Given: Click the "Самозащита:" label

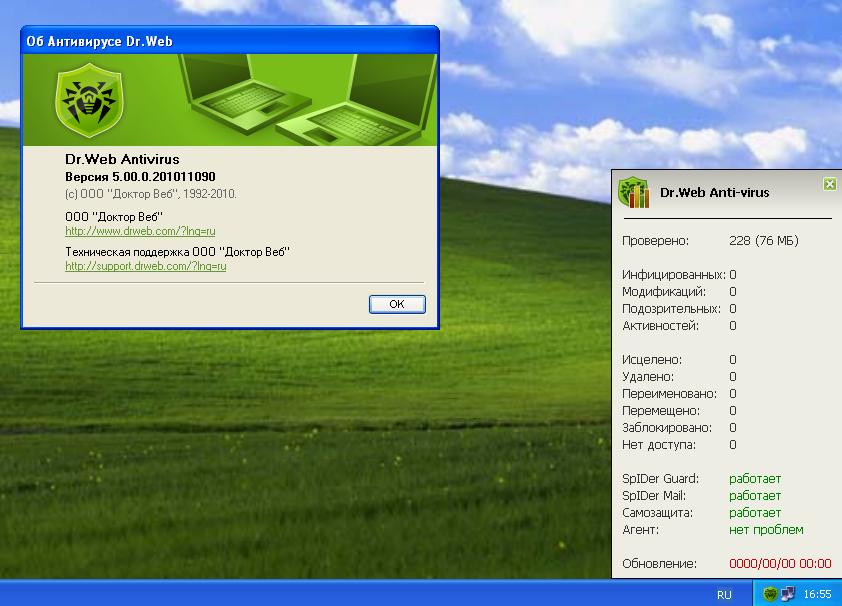Looking at the screenshot, I should 657,513.
